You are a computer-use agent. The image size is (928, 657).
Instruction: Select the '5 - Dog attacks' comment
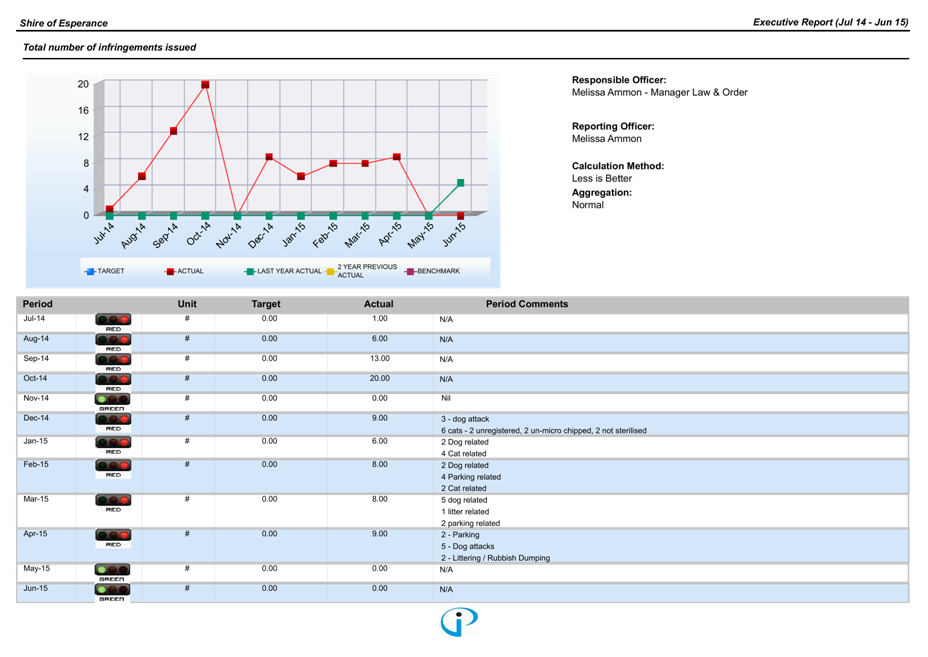point(467,546)
